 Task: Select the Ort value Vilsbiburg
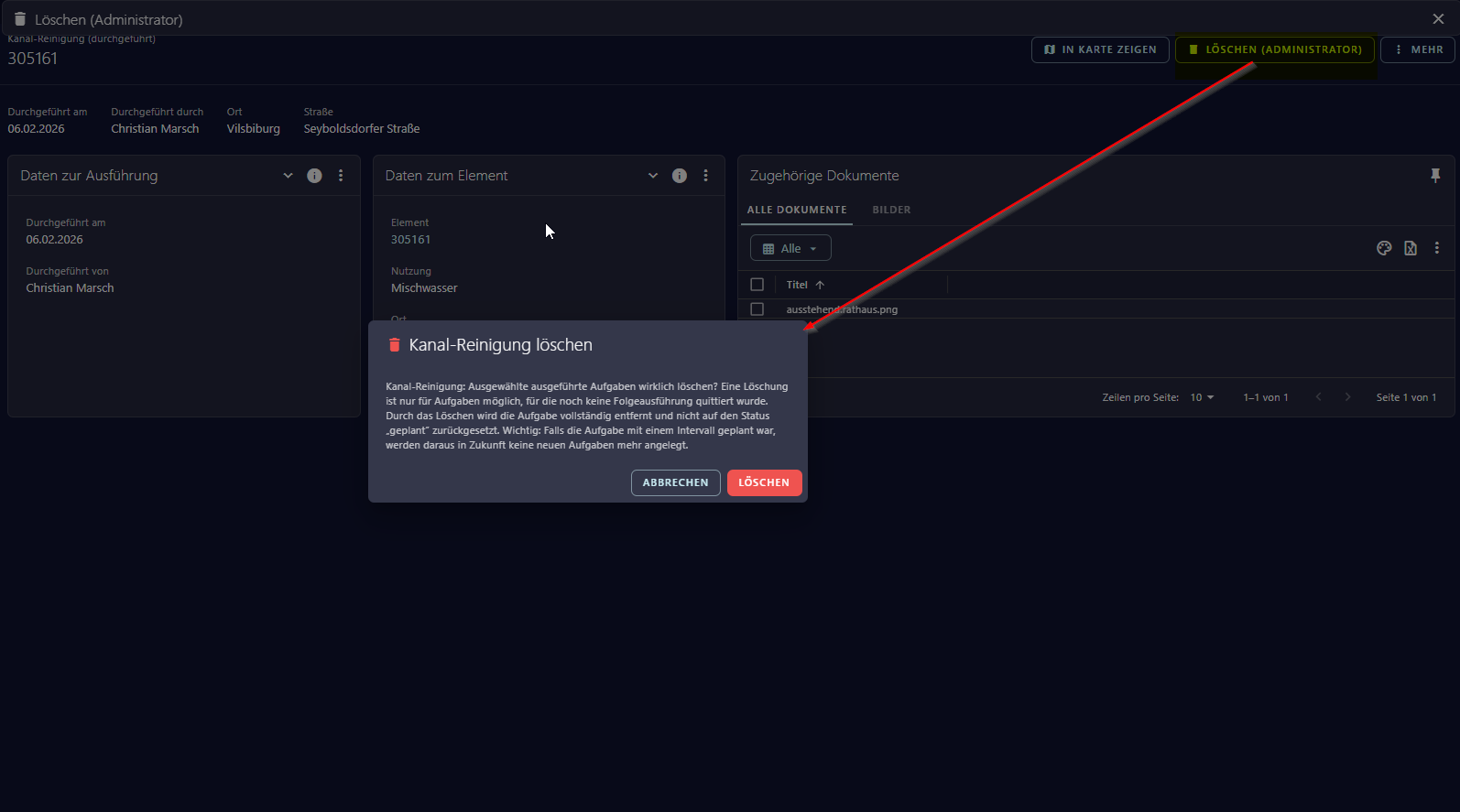tap(254, 129)
